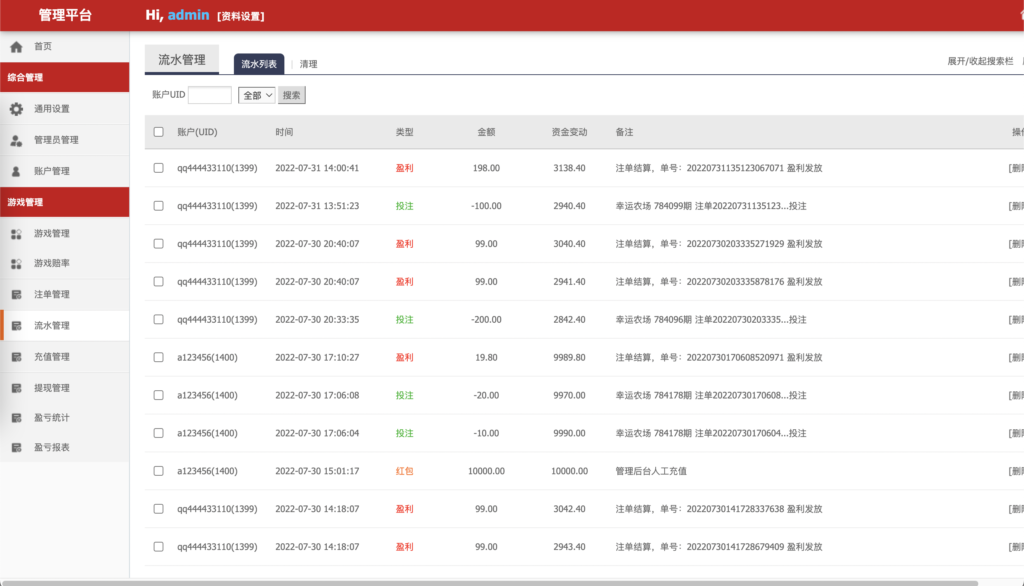Click the user icon for 账户管理
1024x586 pixels.
[x=16, y=171]
